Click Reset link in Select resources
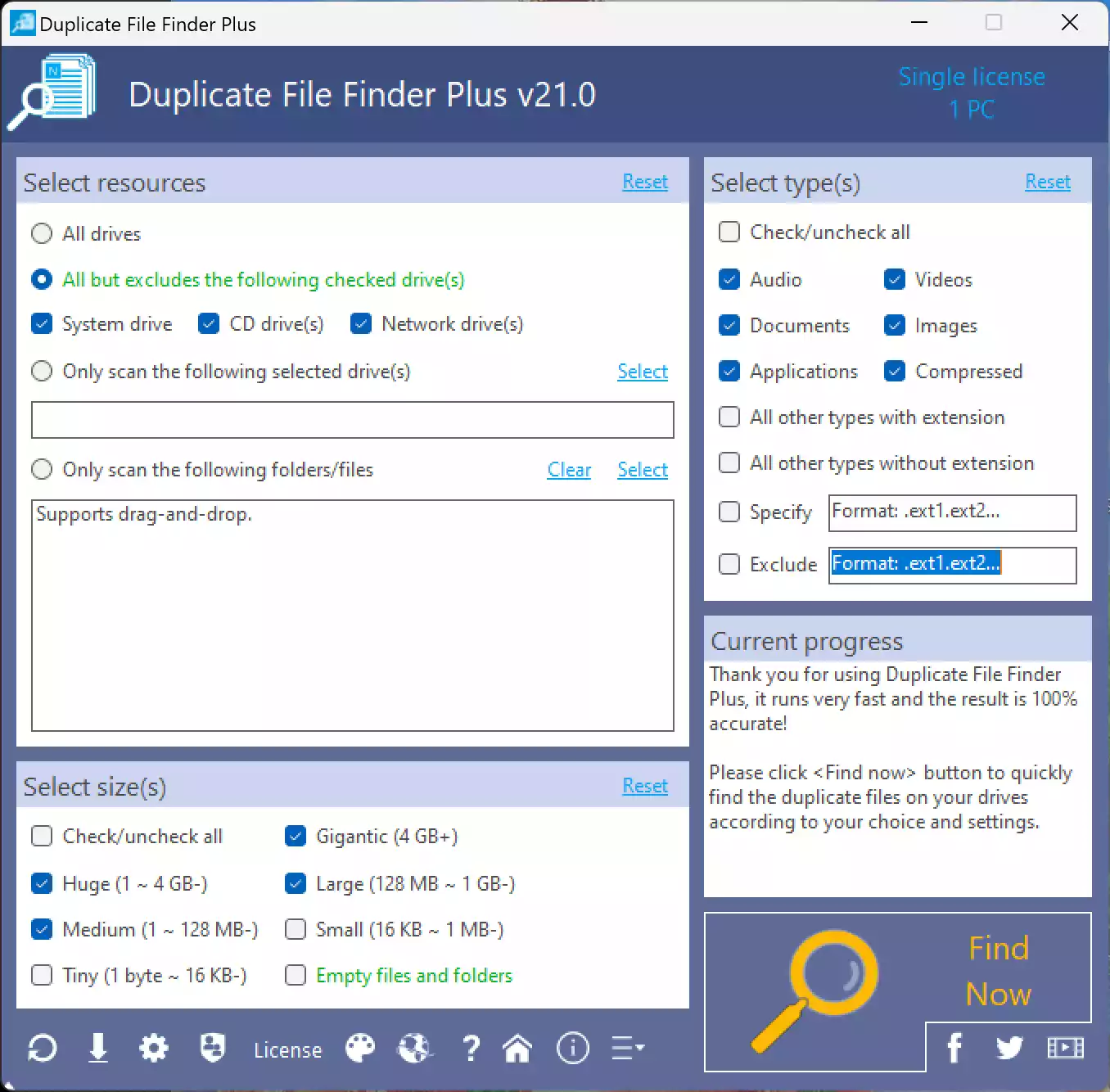This screenshot has width=1110, height=1092. tap(645, 182)
